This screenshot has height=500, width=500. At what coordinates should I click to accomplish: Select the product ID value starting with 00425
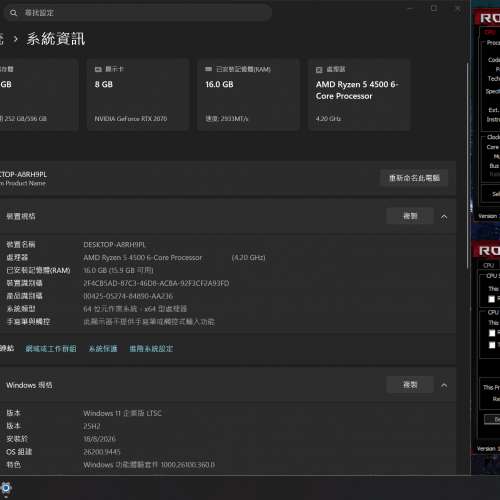pos(128,296)
